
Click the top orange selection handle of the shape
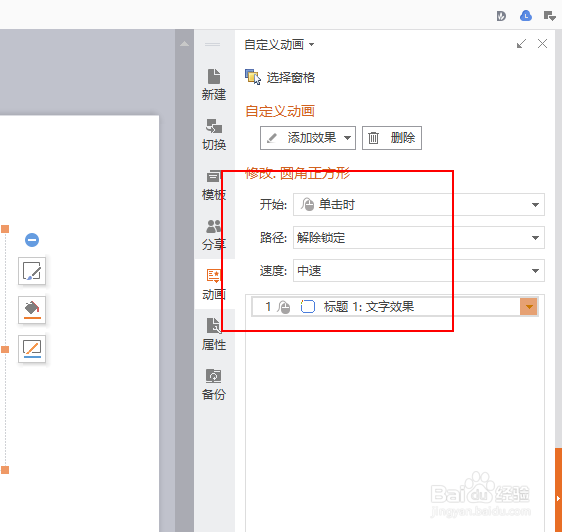(x=5, y=229)
